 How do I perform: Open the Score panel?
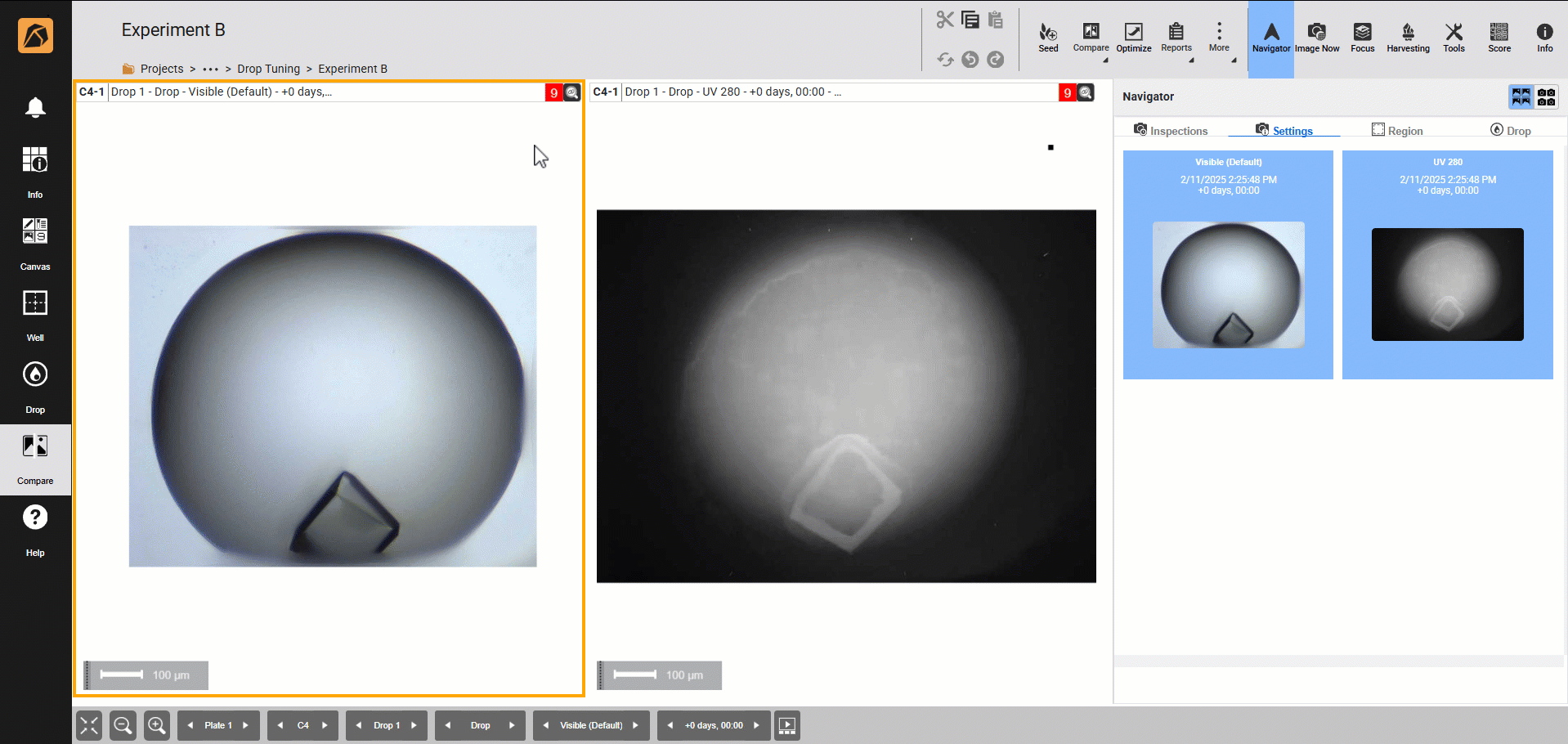coord(1499,38)
